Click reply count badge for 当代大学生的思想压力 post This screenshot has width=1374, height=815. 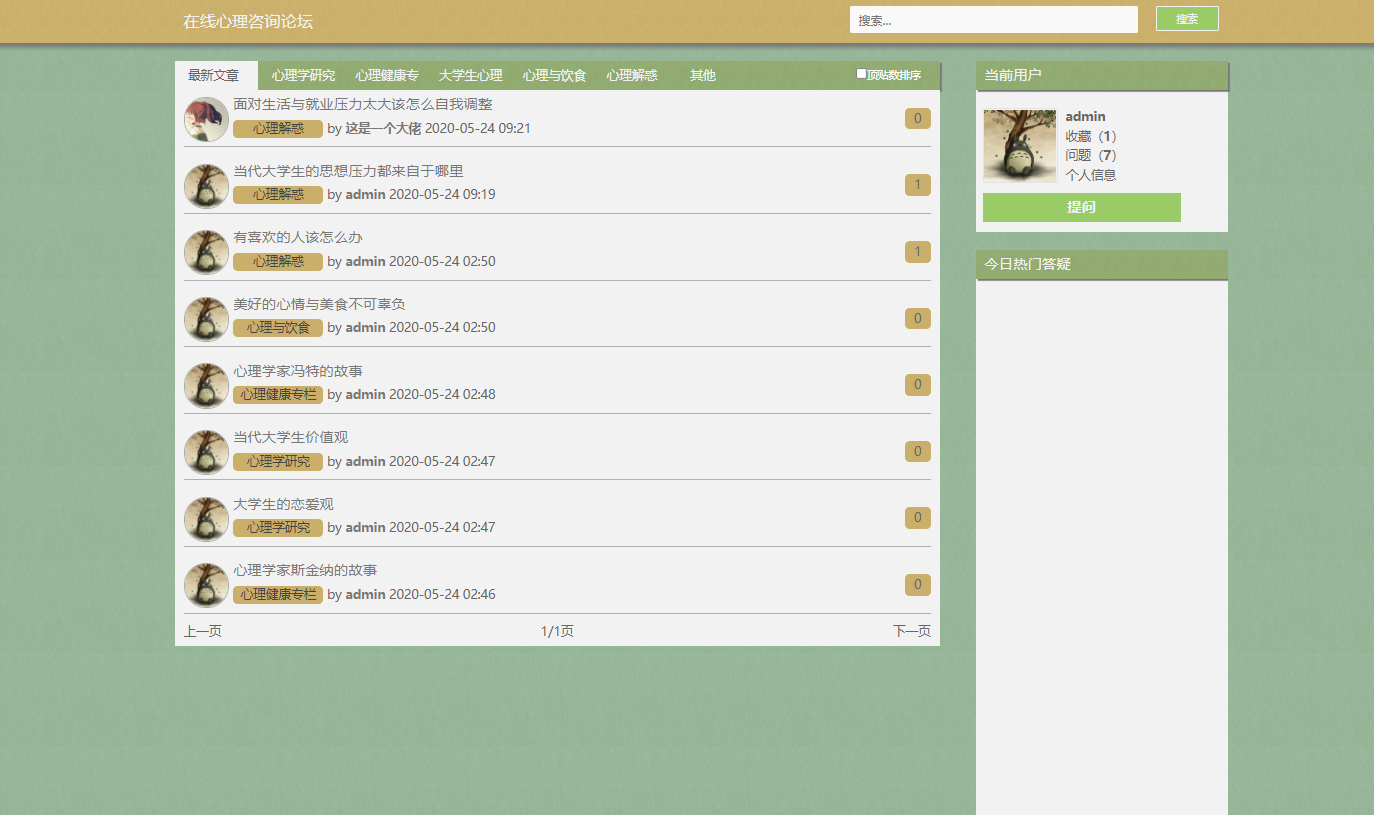click(917, 185)
